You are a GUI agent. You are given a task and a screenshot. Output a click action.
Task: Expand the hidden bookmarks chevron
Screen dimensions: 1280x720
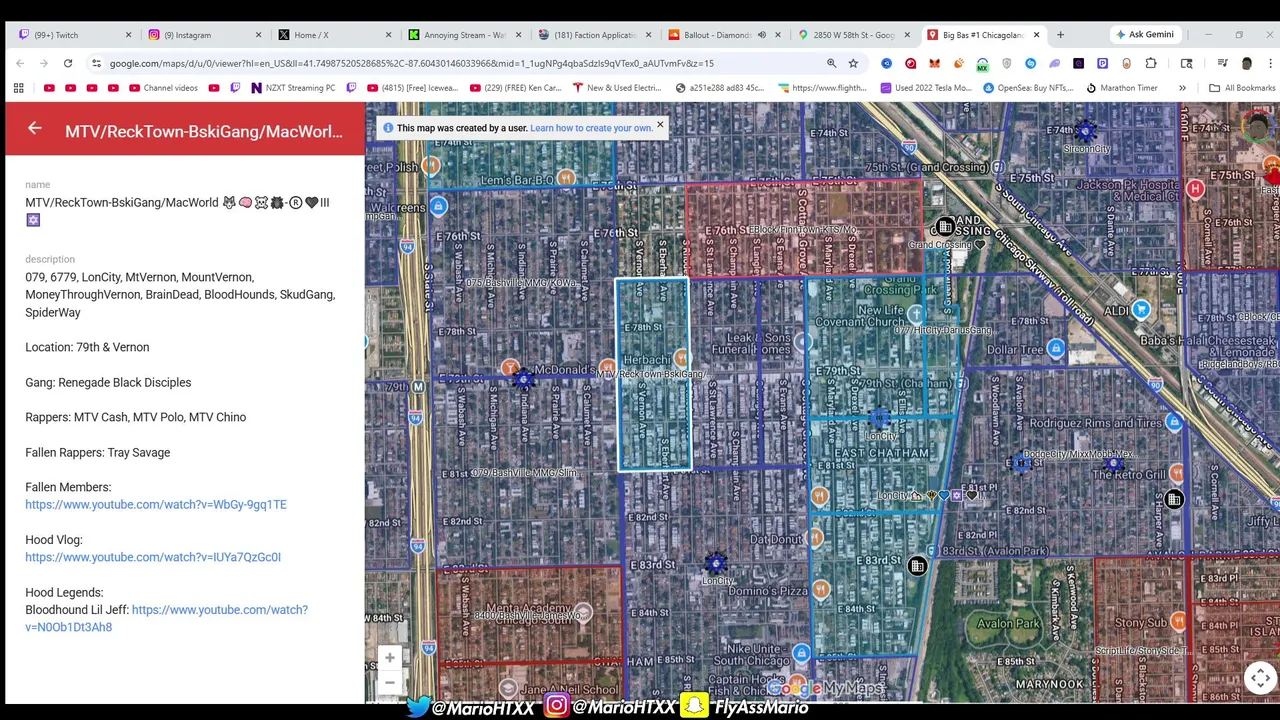1182,88
